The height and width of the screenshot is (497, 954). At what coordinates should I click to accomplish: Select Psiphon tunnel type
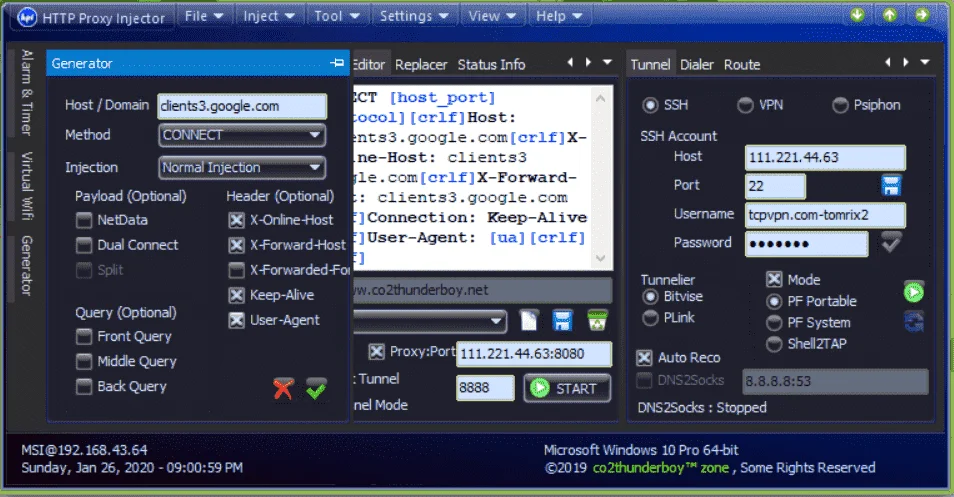(x=840, y=105)
